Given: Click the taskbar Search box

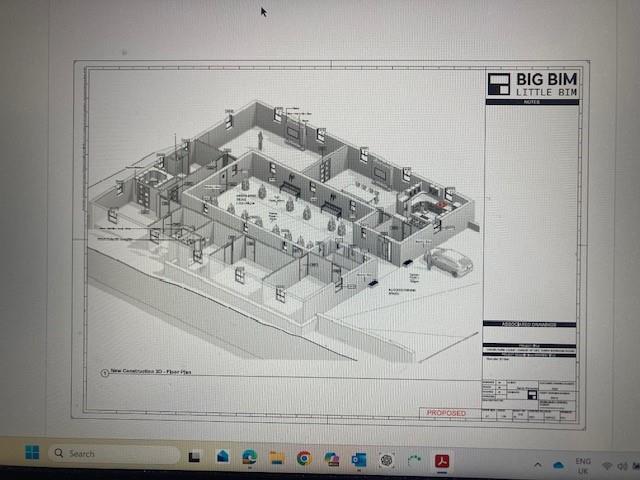Looking at the screenshot, I should tap(114, 453).
